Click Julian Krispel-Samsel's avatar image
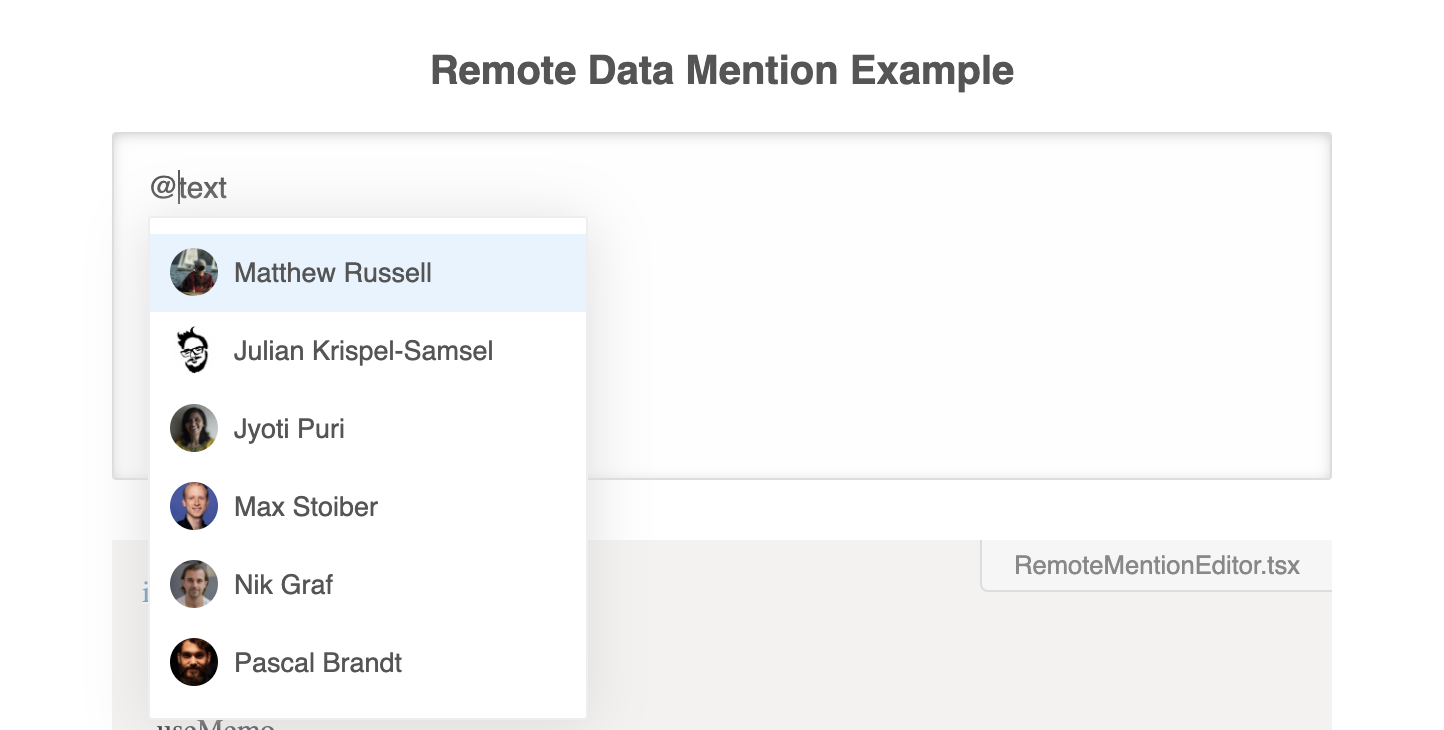Viewport: 1444px width, 730px height. pos(193,350)
